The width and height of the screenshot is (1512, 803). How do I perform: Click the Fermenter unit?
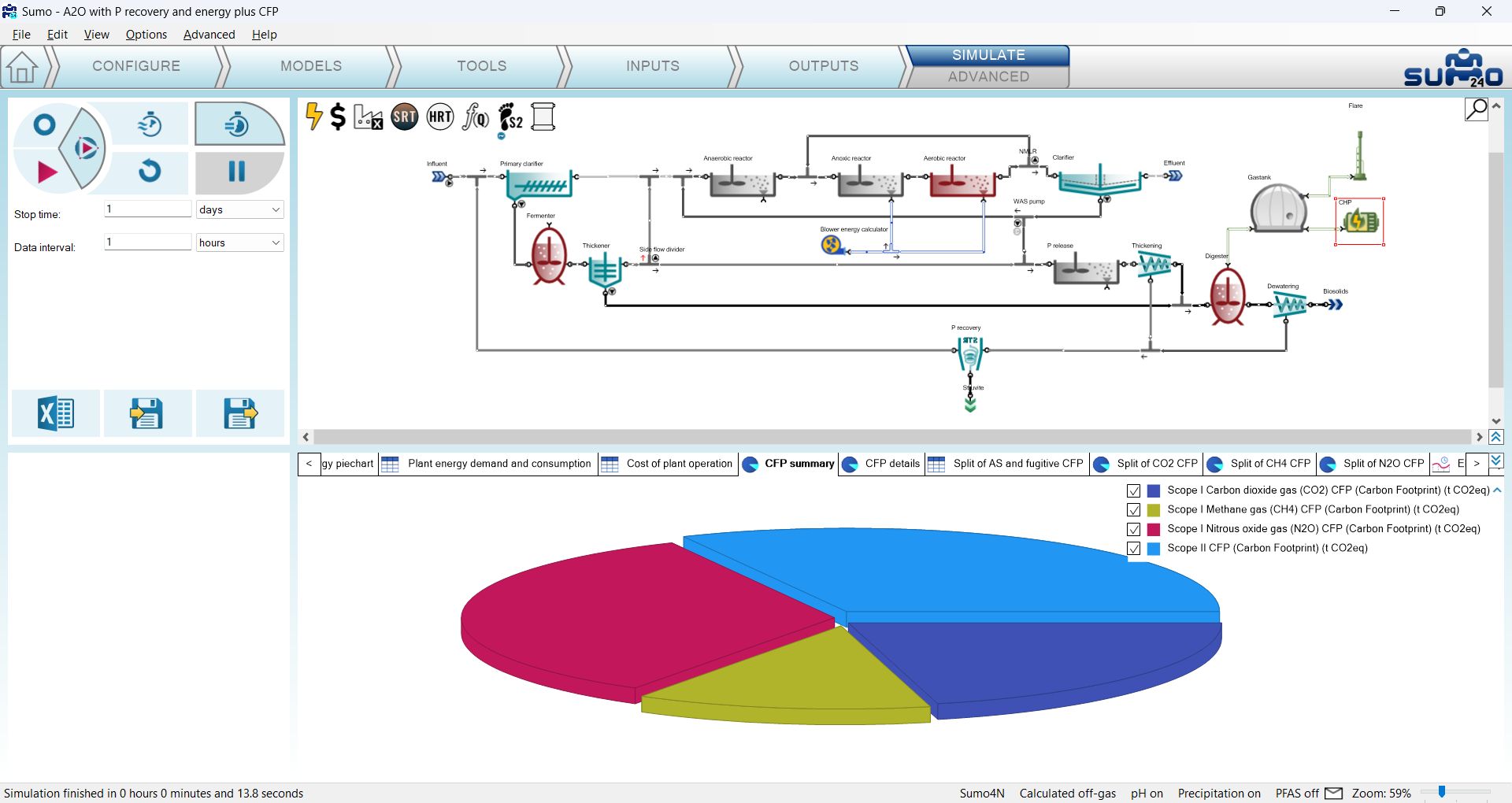click(x=548, y=255)
